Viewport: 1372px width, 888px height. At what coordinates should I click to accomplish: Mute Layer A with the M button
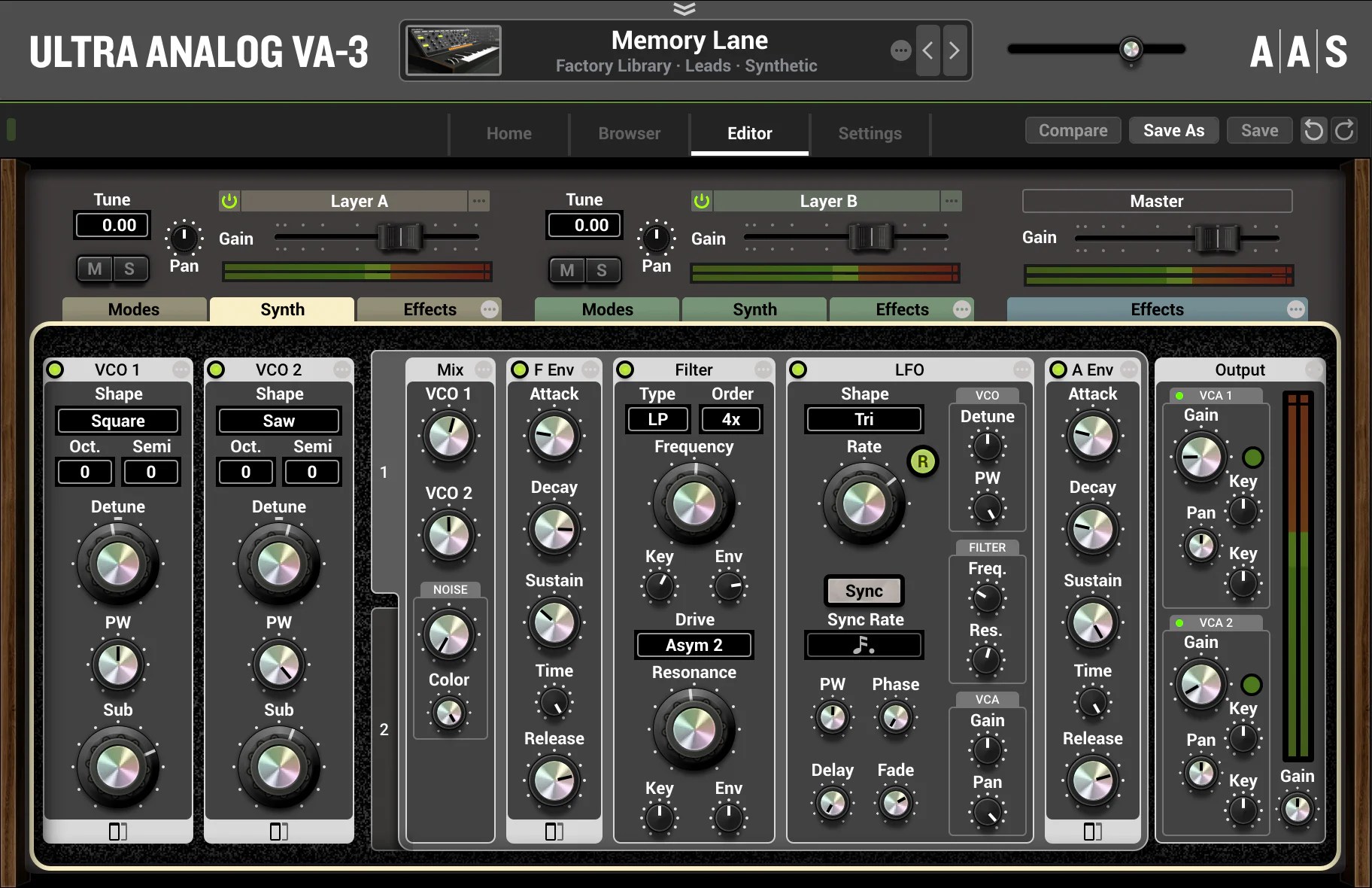pos(94,269)
